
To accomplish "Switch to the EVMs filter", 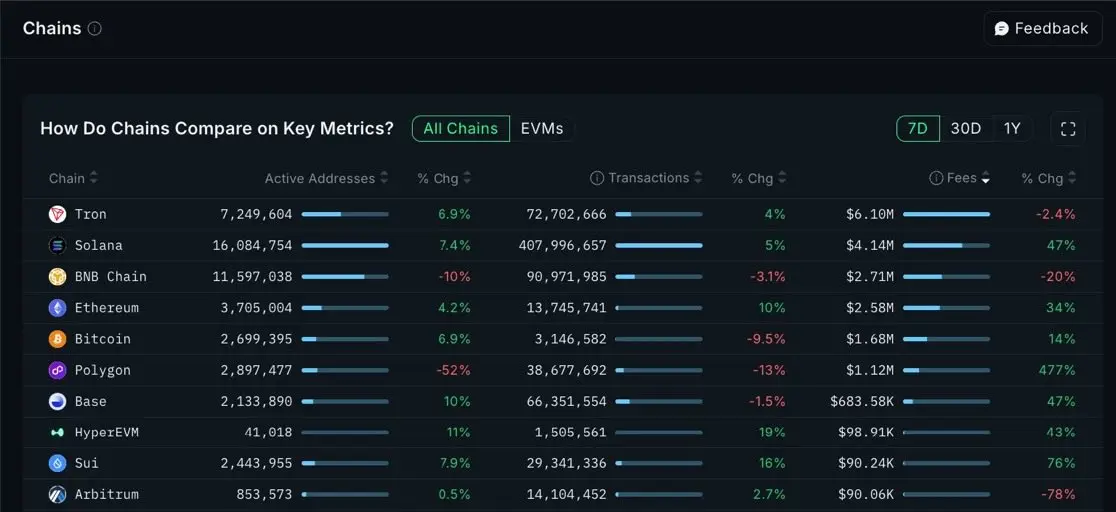I will click(542, 129).
